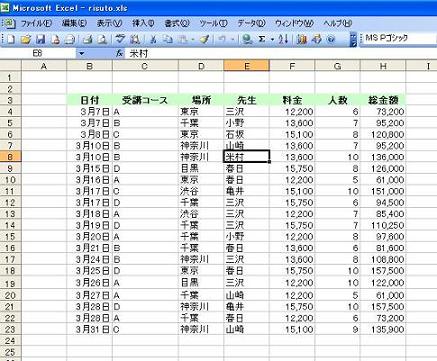Image resolution: width=437 pixels, height=361 pixels.
Task: Select column E header
Action: (247, 66)
